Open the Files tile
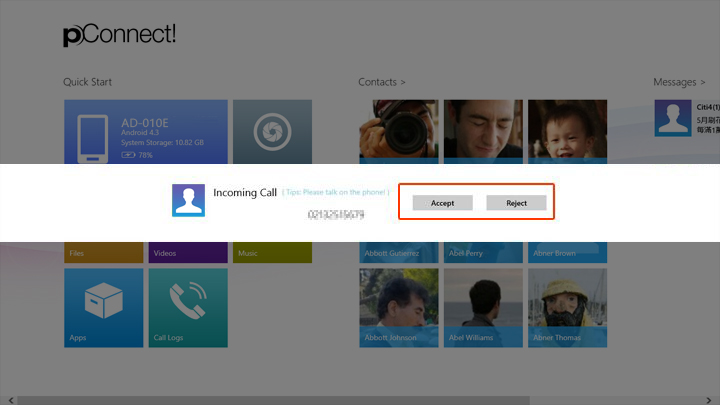 pyautogui.click(x=104, y=252)
